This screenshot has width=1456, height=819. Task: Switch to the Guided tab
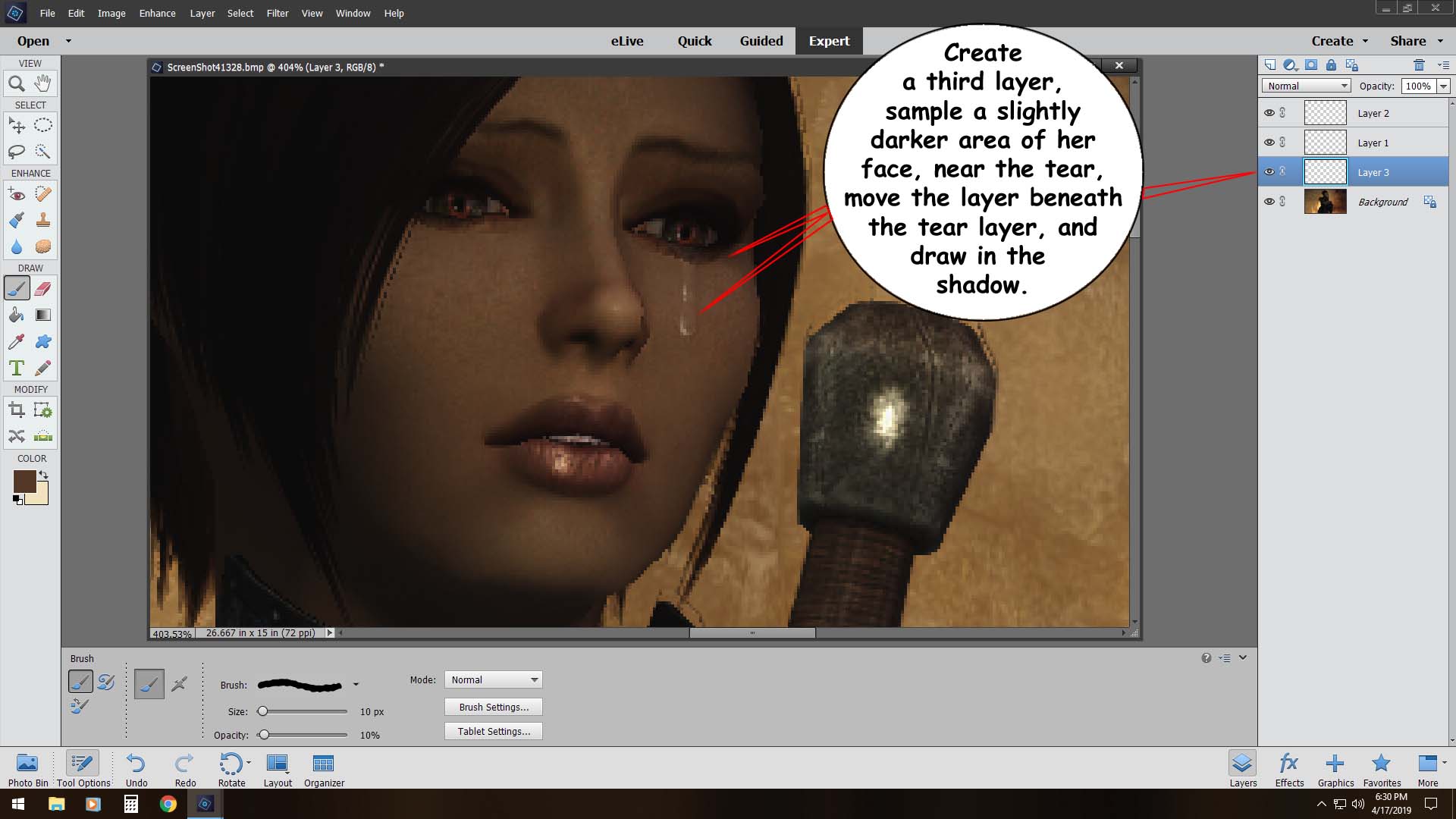(761, 41)
